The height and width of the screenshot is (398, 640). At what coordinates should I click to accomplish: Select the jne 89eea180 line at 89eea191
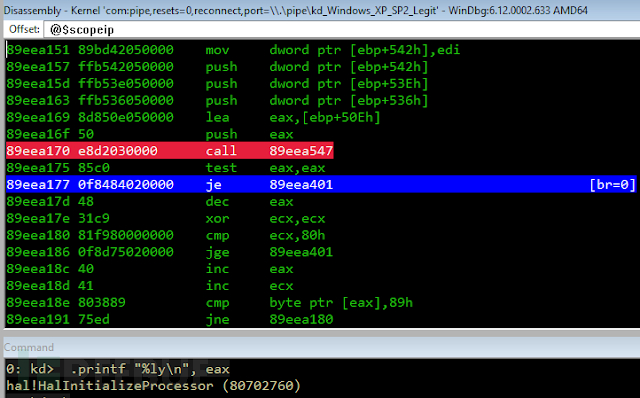click(170, 319)
